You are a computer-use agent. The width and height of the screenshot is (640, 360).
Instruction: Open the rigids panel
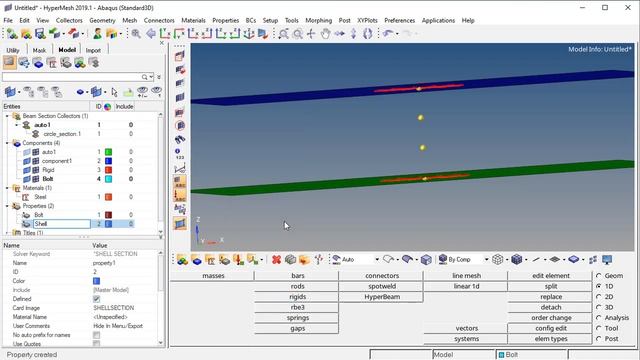click(298, 297)
